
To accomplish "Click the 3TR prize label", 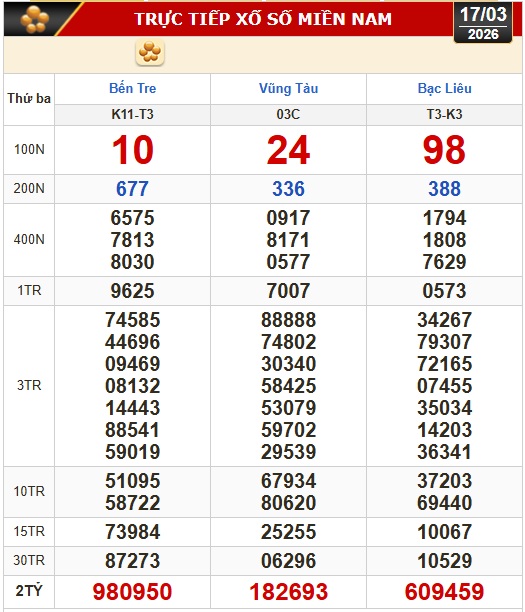I will 29,386.
